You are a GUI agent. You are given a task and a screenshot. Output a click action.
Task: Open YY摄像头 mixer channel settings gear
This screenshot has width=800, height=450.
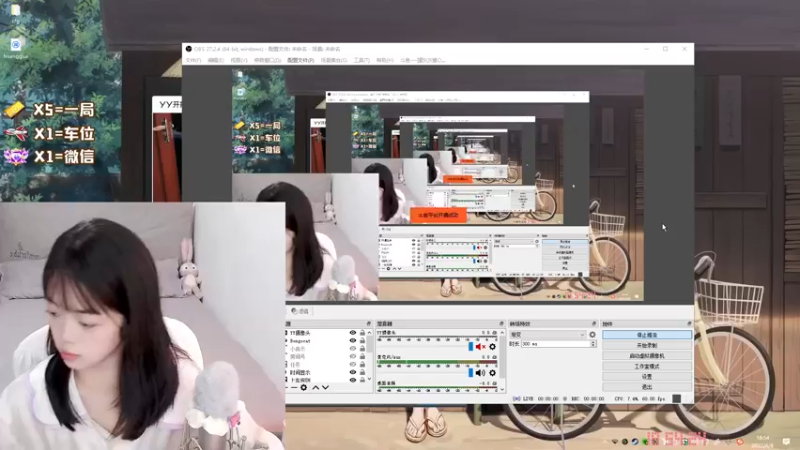492,346
